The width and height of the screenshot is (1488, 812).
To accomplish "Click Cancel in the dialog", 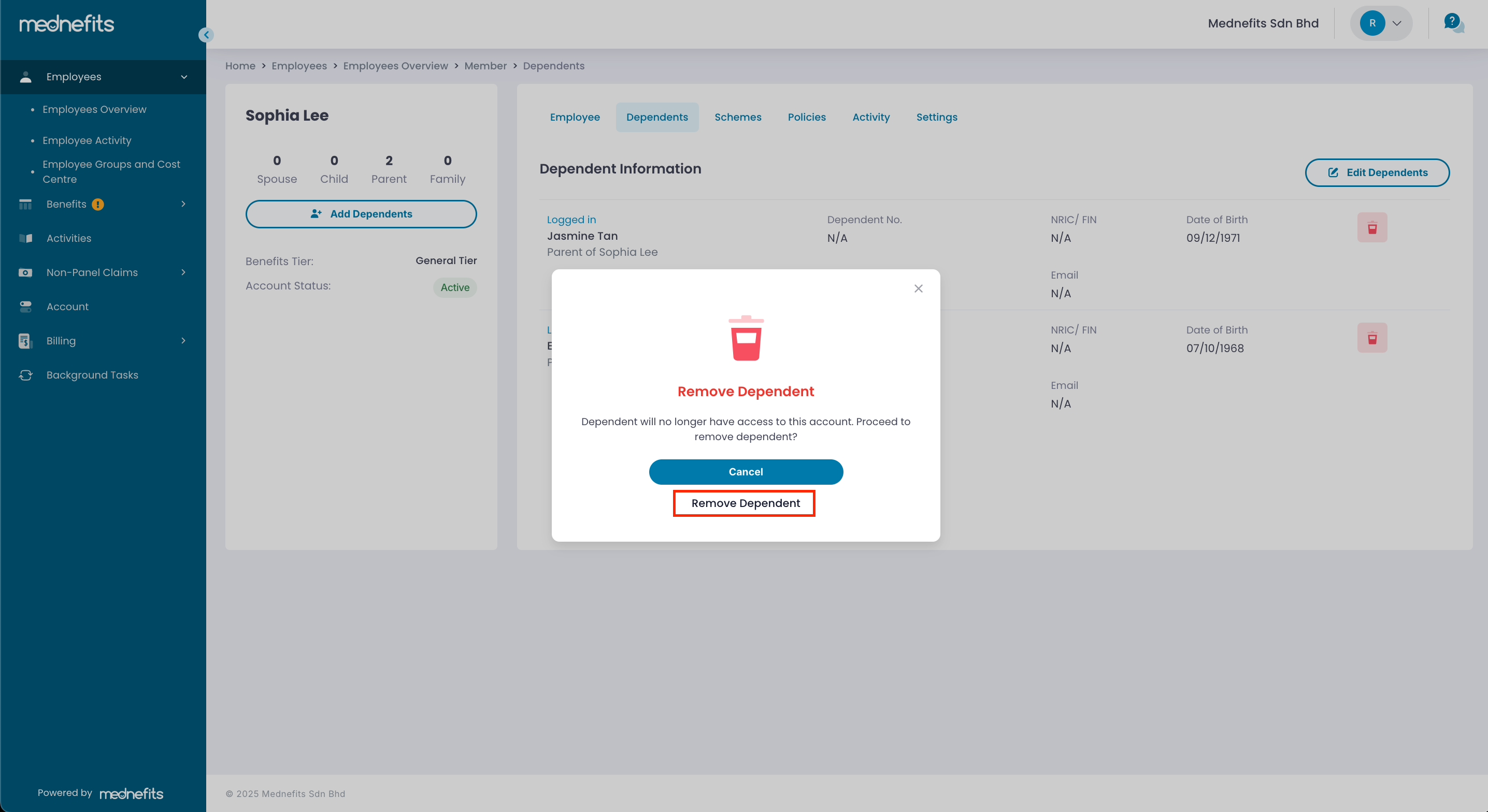I will tap(745, 471).
